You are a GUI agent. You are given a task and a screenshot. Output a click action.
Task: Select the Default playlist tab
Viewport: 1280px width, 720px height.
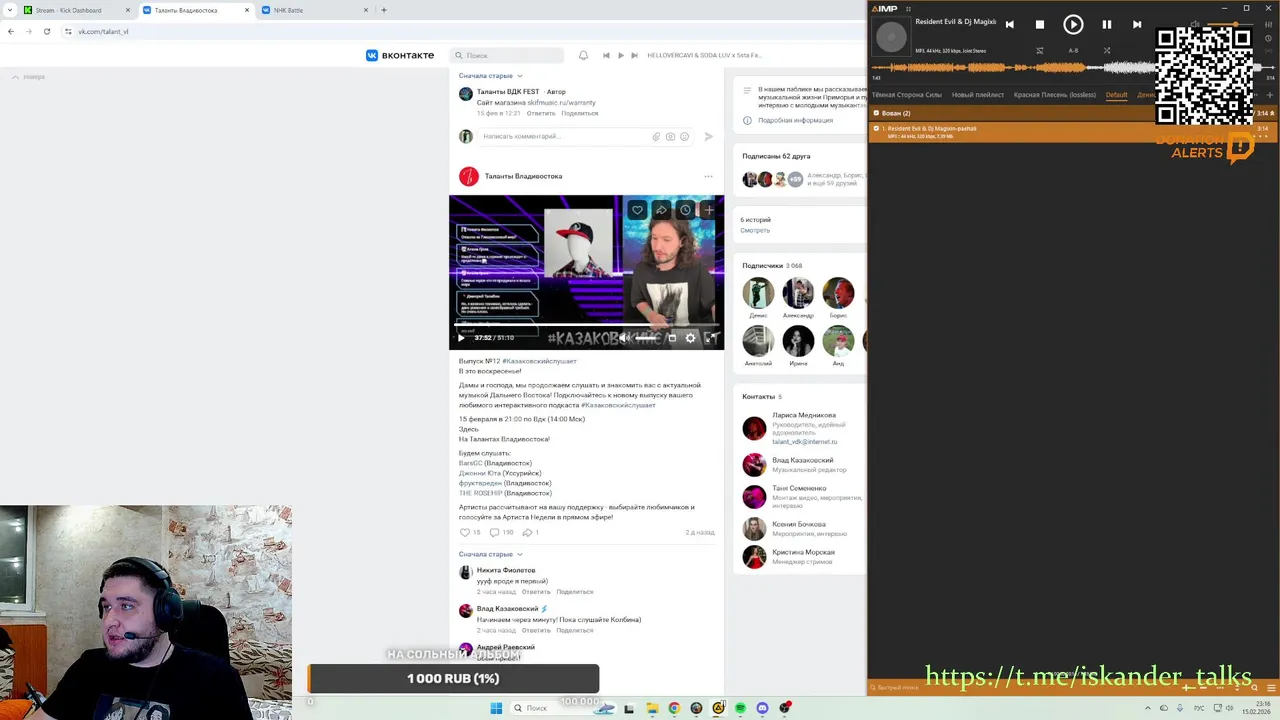[x=1116, y=95]
